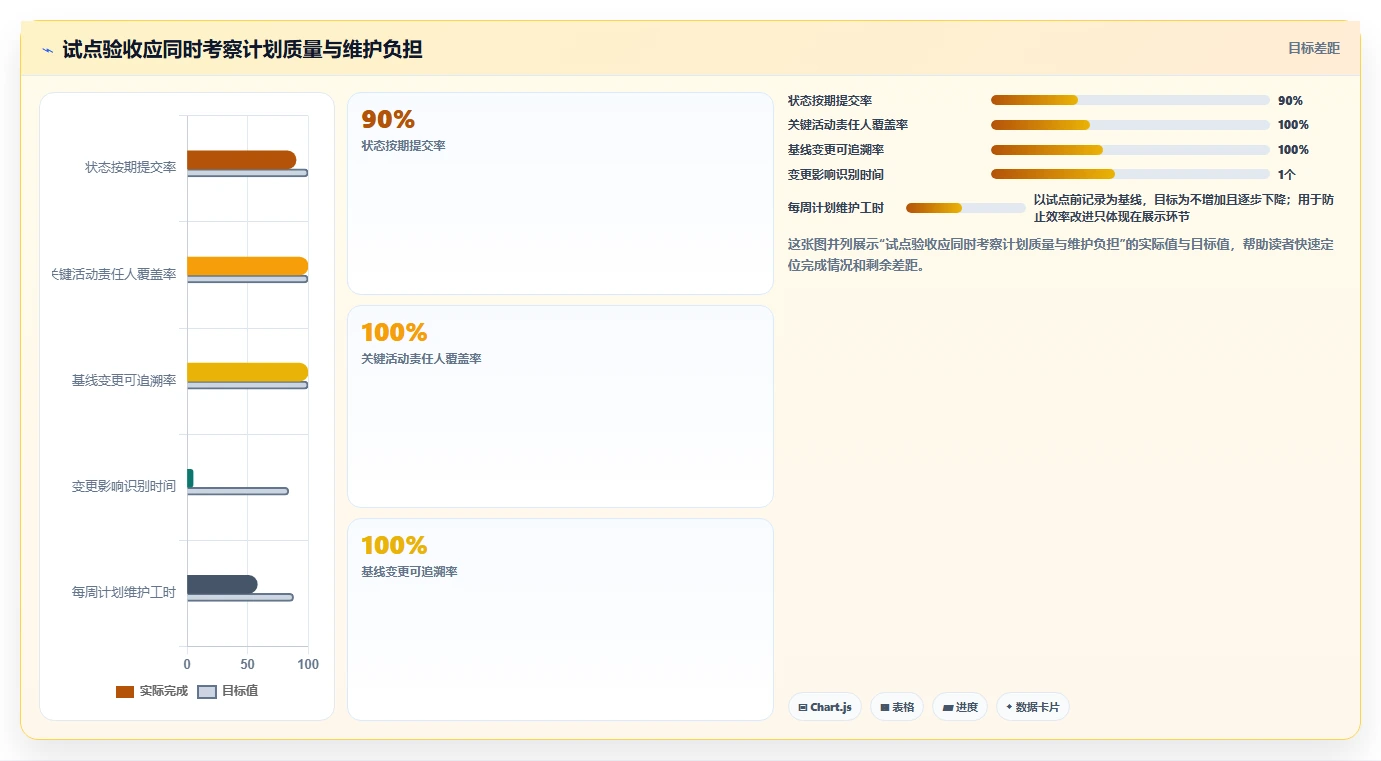Click the 变更影响识别时间 target value bar
Viewport: 1381px width, 761px height.
237,491
